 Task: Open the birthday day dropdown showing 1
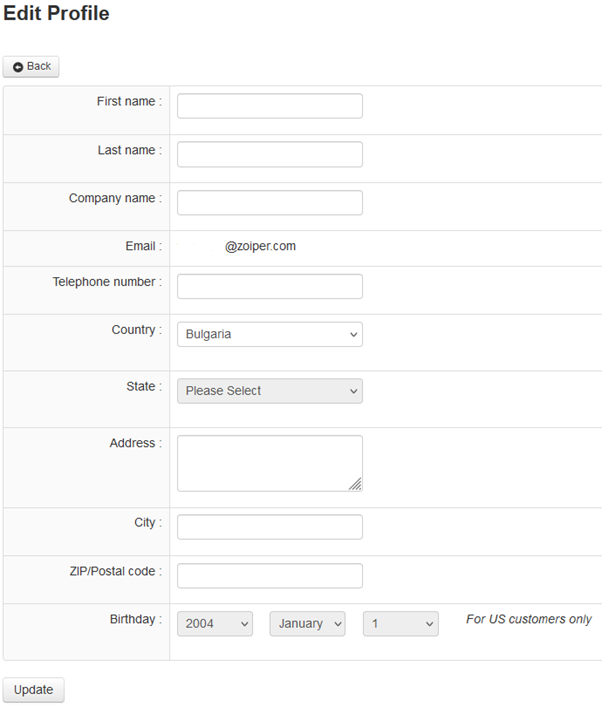tap(400, 624)
